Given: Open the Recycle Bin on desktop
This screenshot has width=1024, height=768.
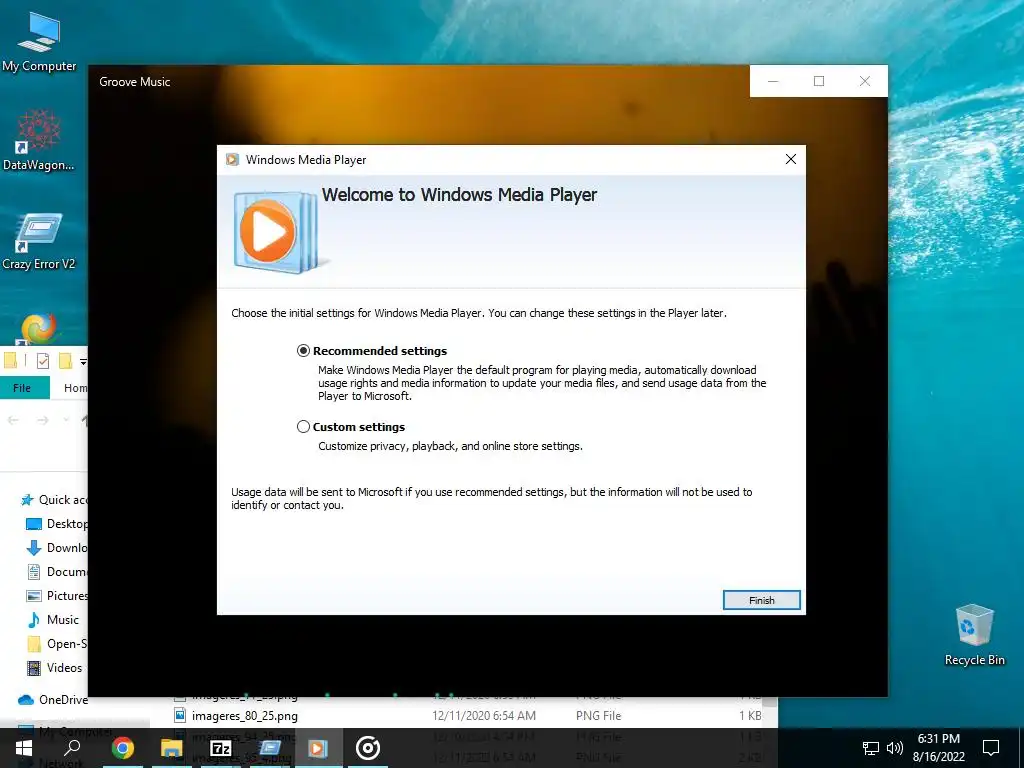Looking at the screenshot, I should tap(974, 635).
